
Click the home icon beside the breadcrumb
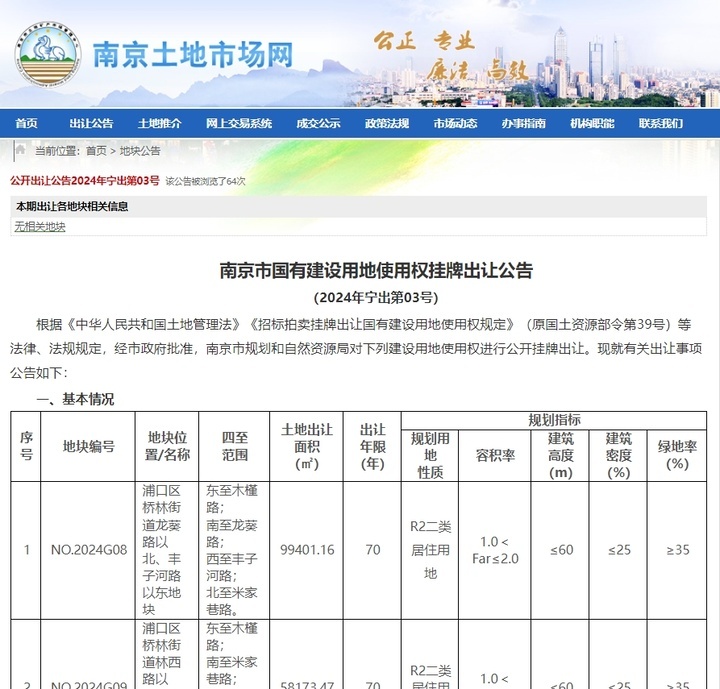point(20,150)
